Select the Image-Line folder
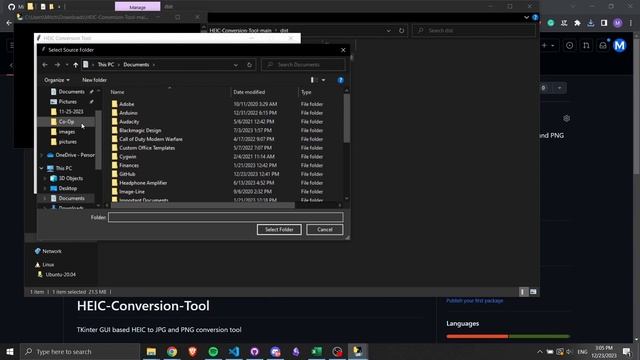 (x=132, y=191)
